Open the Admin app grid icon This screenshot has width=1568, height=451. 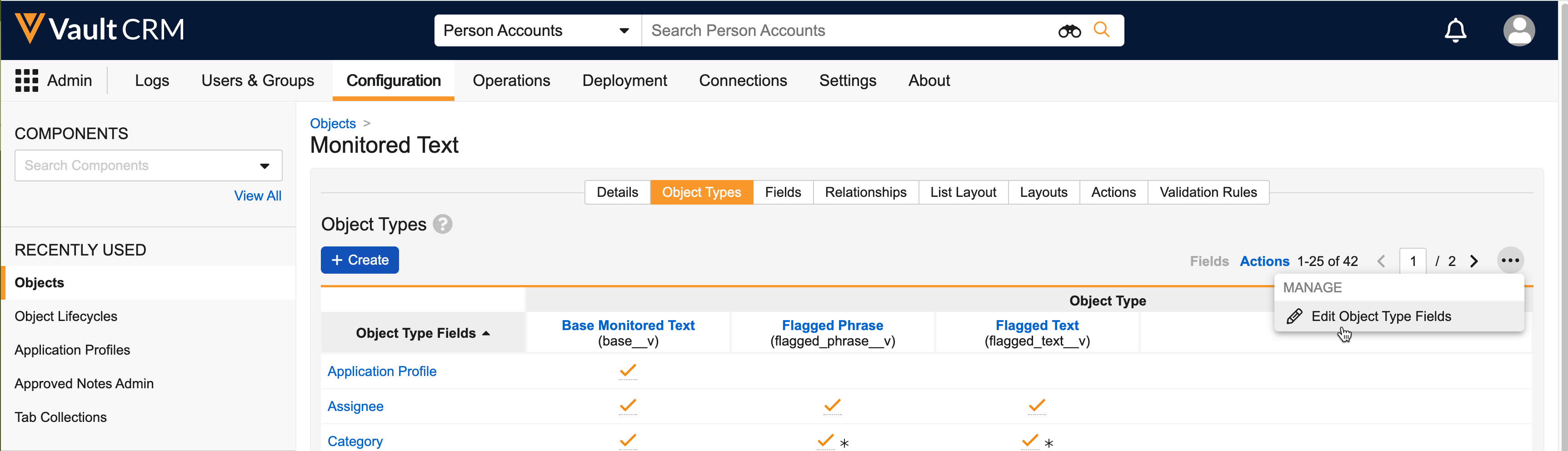tap(26, 80)
